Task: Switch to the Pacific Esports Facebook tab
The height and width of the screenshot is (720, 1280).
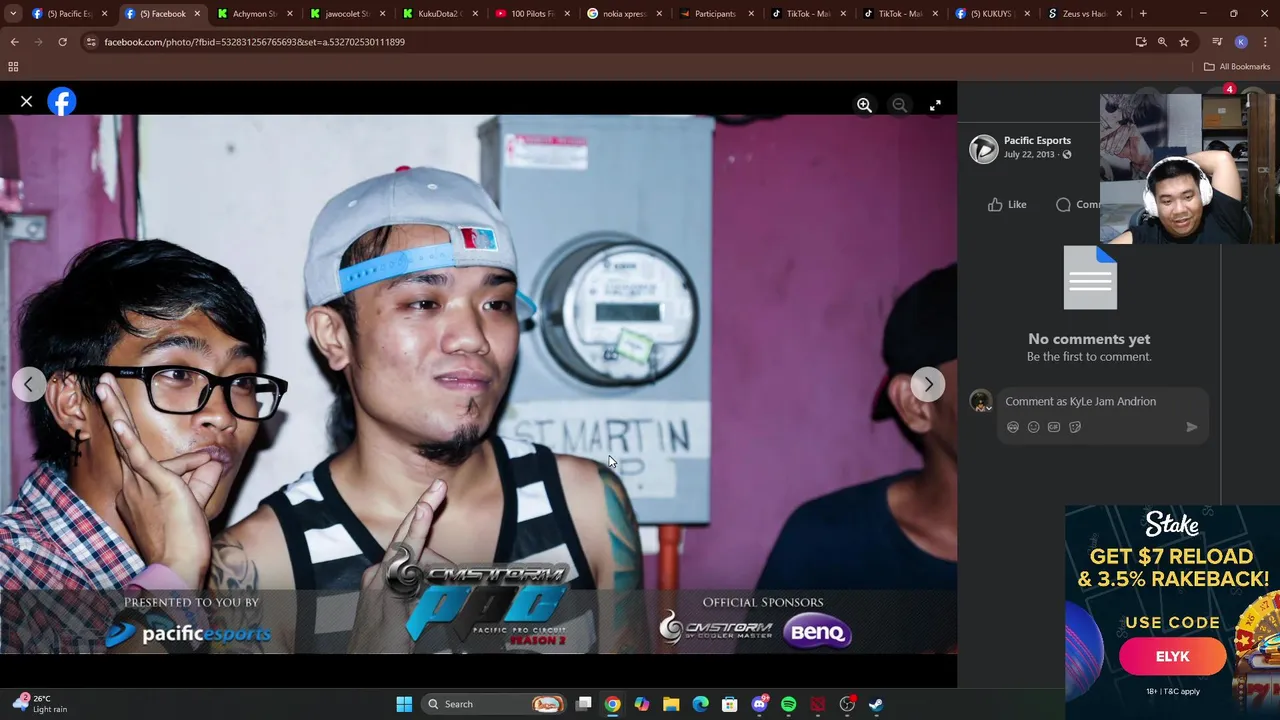Action: (68, 14)
